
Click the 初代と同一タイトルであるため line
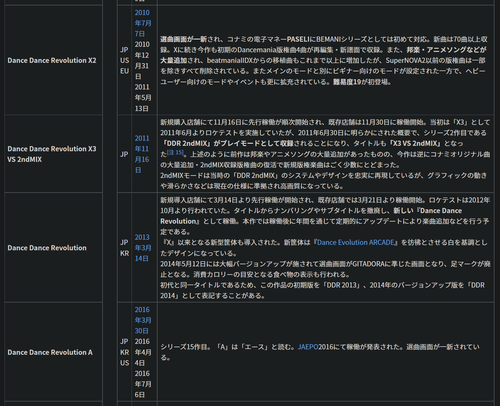(323, 285)
